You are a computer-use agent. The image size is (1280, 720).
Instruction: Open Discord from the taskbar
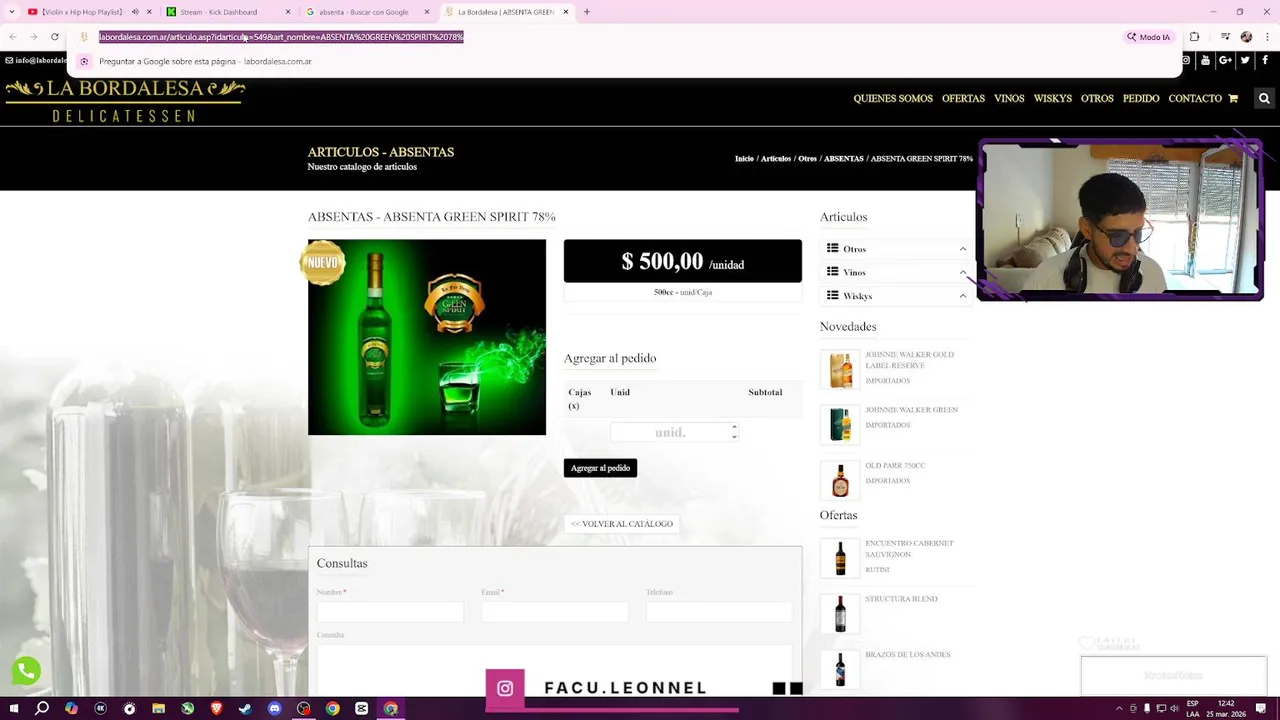click(x=274, y=708)
